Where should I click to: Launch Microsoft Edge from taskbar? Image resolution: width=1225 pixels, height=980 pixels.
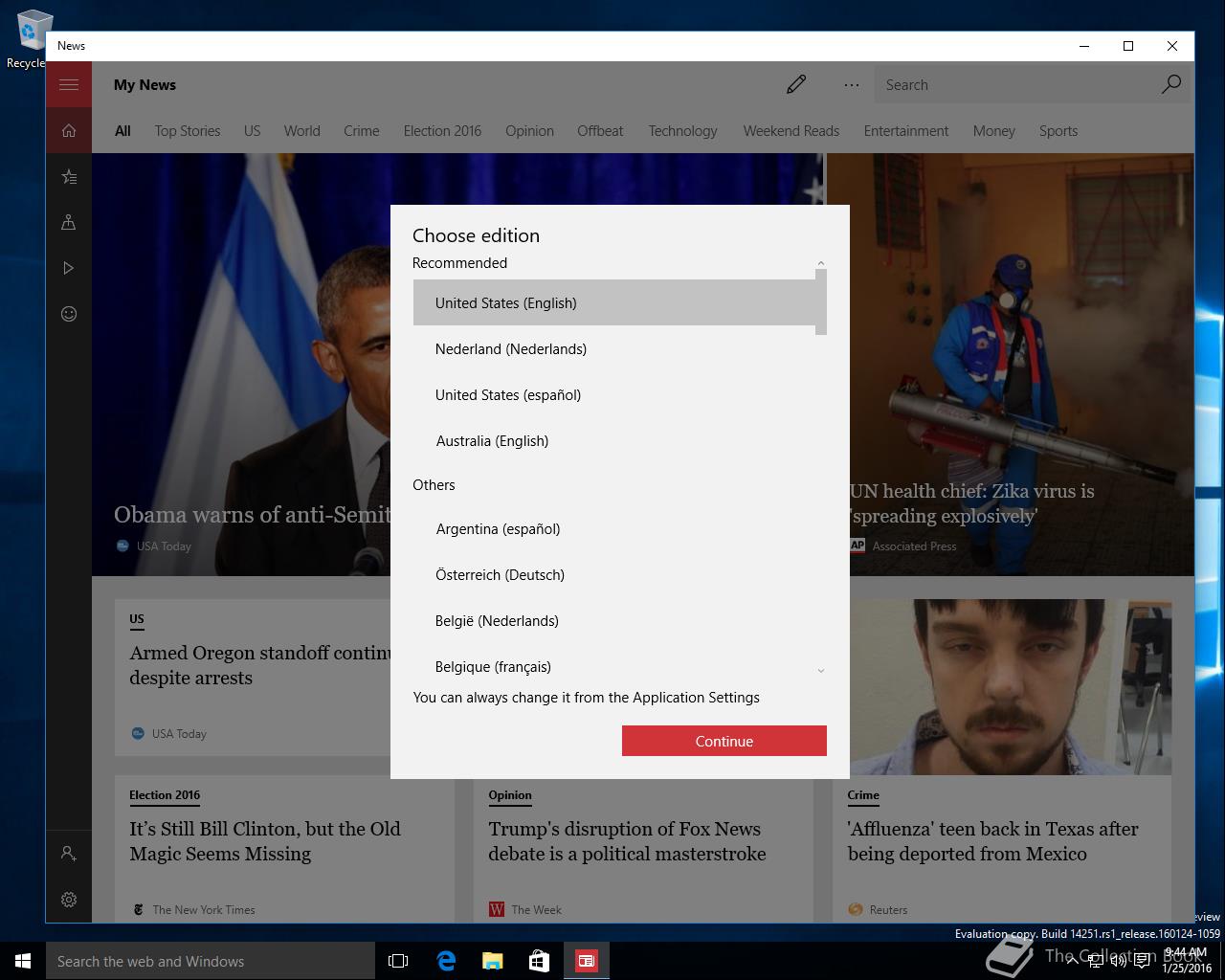[446, 961]
